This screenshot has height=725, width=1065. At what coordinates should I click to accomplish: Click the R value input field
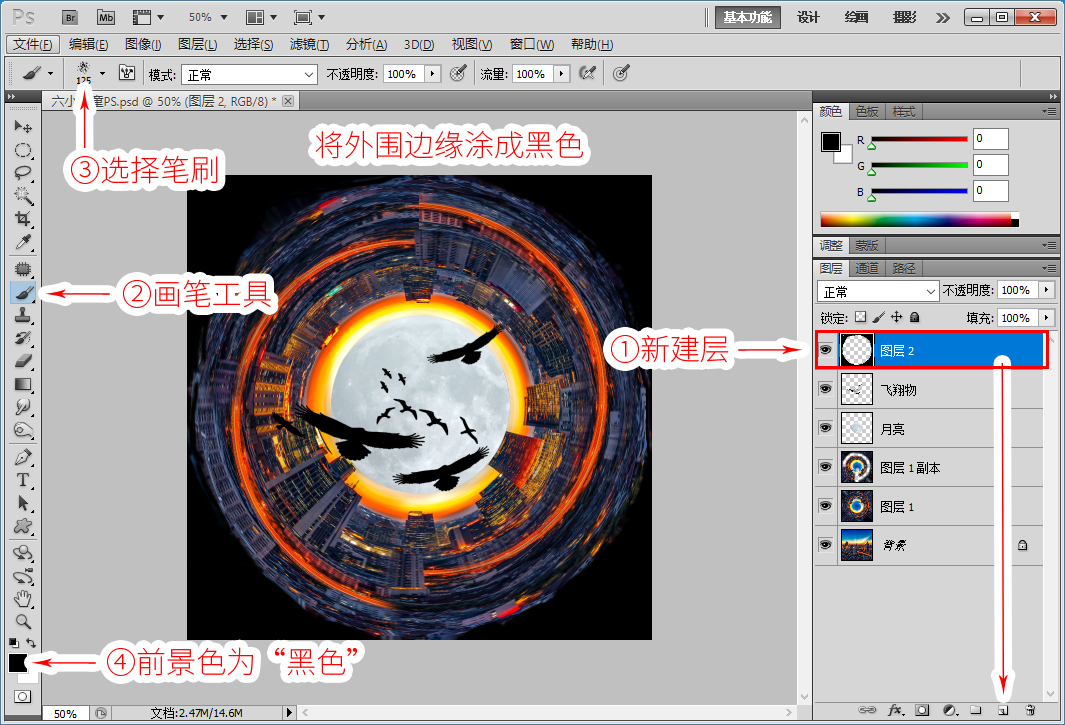(x=990, y=139)
